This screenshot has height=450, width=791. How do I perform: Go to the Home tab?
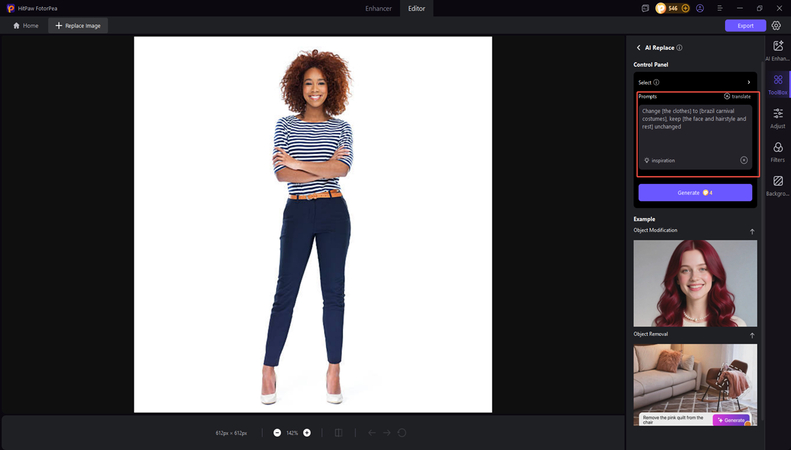coord(26,25)
